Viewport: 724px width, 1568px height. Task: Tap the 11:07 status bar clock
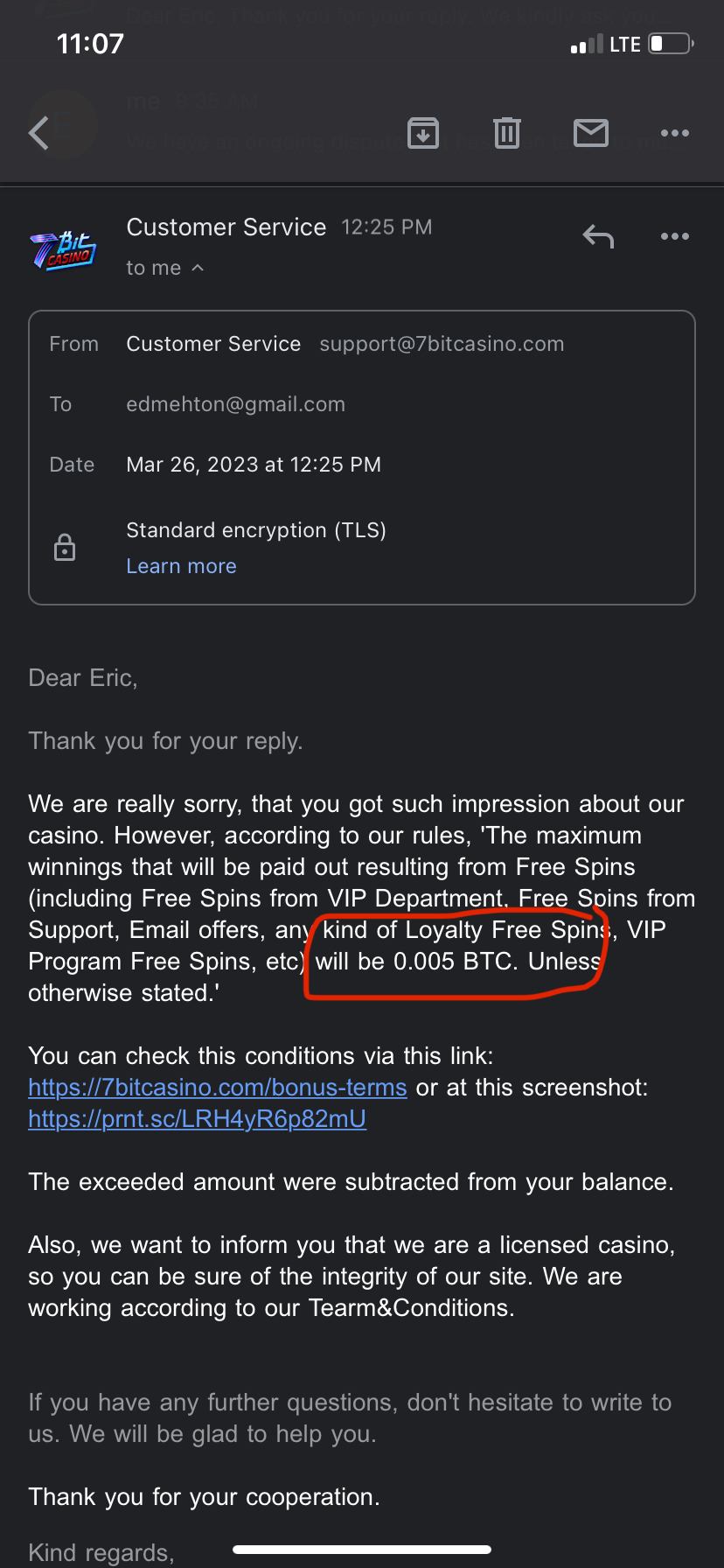click(90, 44)
